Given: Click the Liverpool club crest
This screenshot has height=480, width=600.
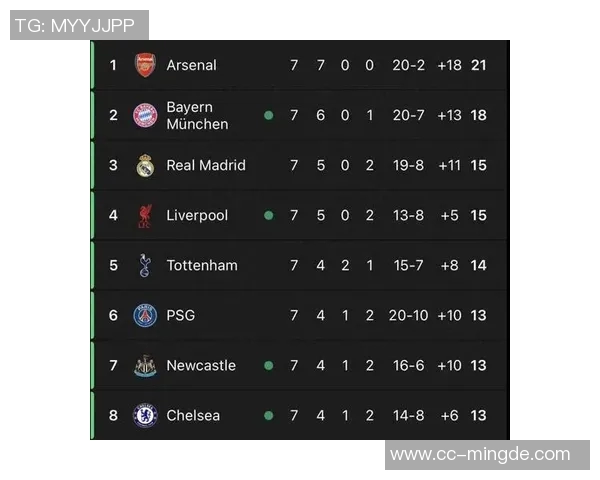Looking at the screenshot, I should coord(145,215).
